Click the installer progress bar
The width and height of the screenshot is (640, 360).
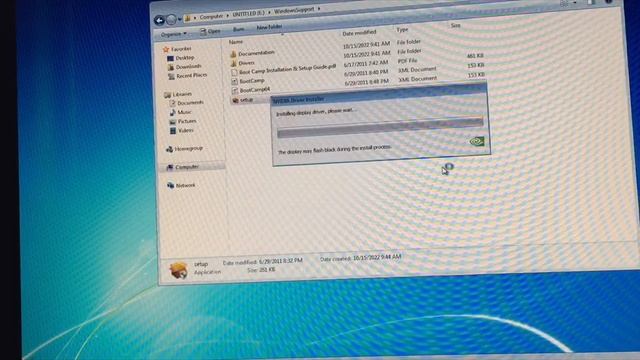click(380, 127)
